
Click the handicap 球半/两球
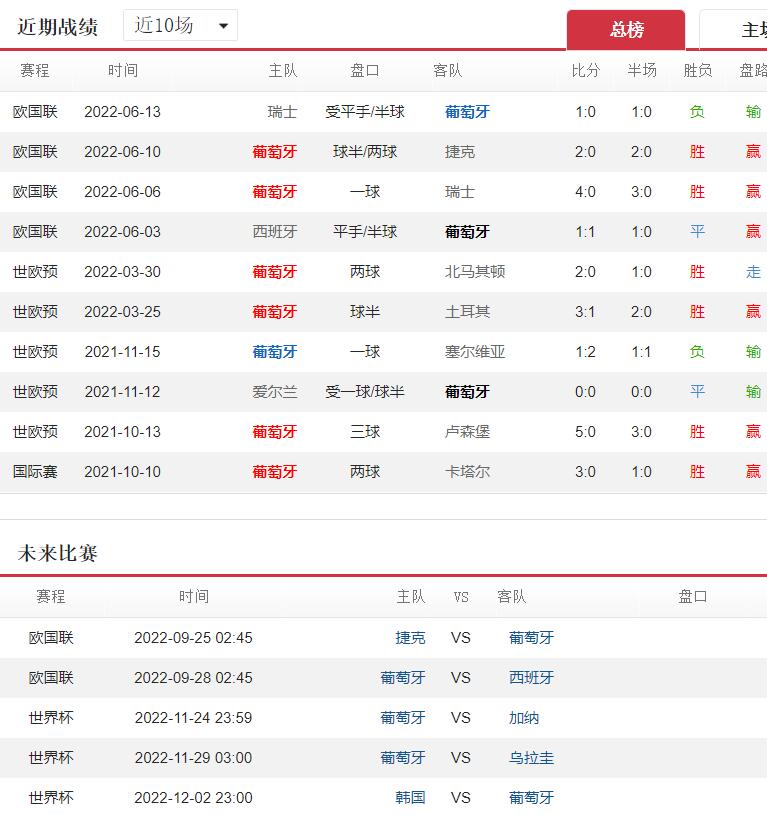(365, 152)
